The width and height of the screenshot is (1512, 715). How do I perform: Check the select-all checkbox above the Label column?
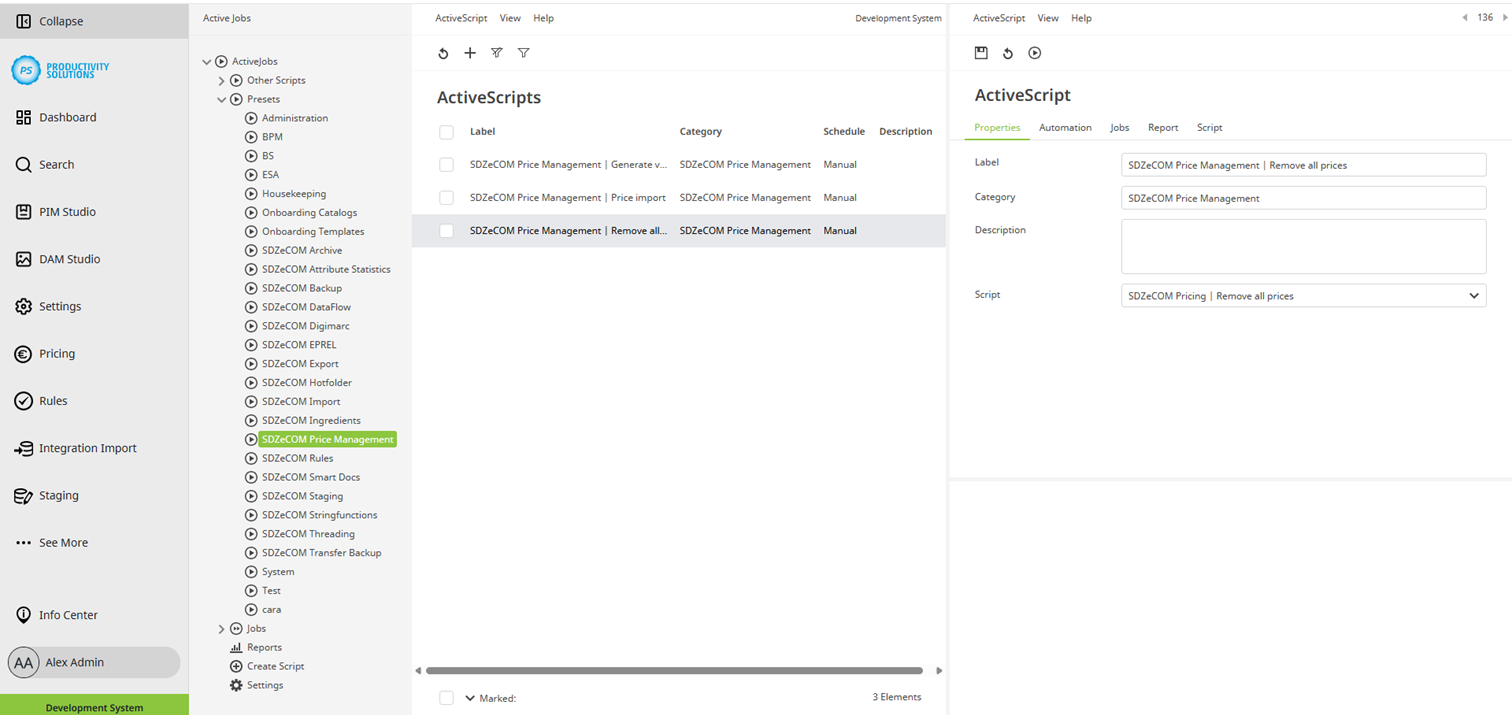coord(446,131)
